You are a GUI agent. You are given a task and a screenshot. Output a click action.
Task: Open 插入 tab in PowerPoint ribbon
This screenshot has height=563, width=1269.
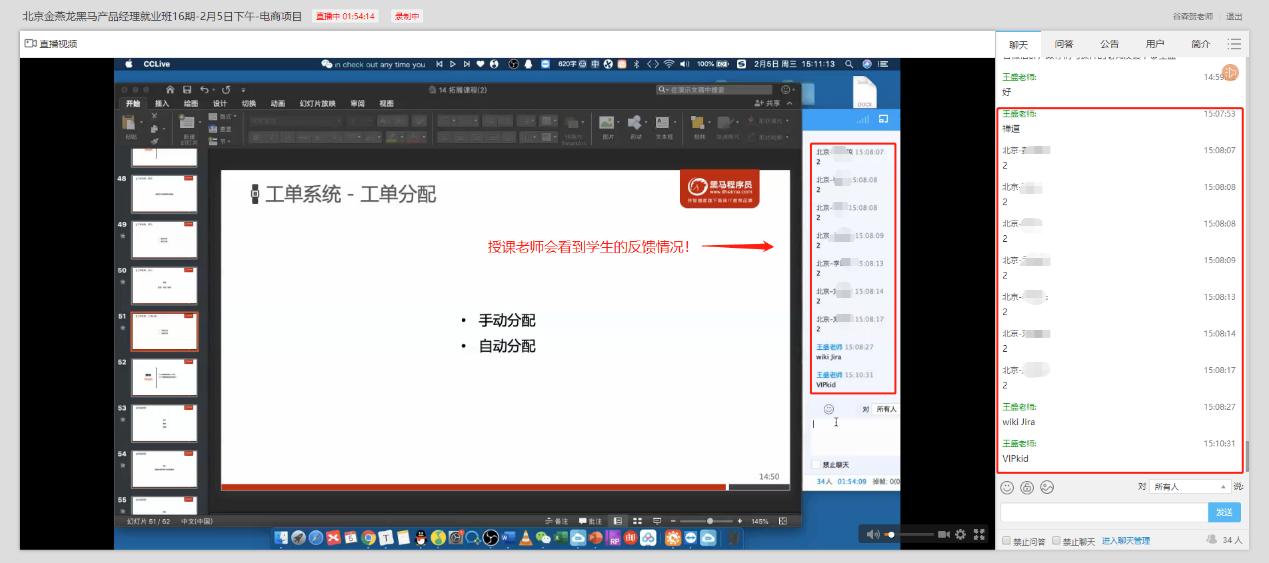click(162, 103)
